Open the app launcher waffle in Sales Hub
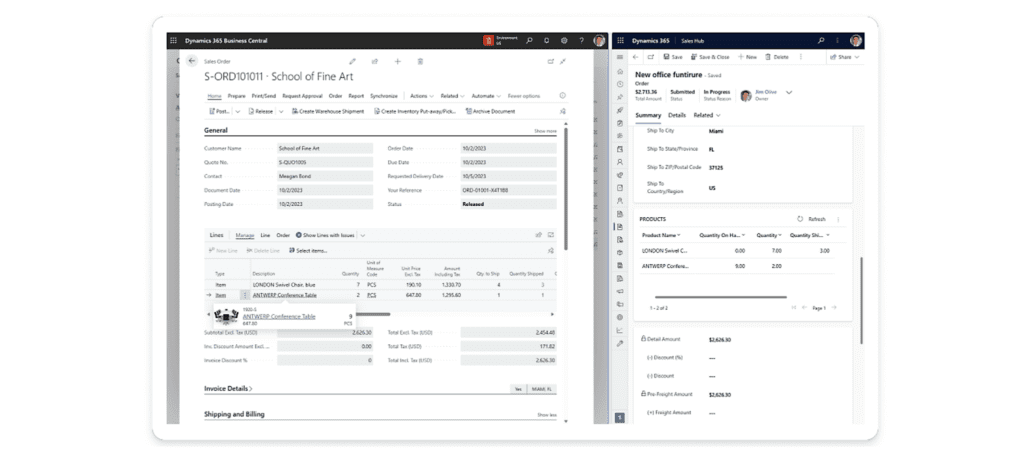 coord(621,40)
